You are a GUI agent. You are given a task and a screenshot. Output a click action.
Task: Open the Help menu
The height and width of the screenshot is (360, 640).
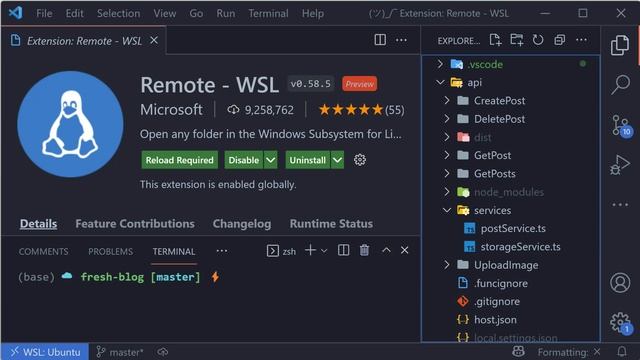pyautogui.click(x=313, y=13)
